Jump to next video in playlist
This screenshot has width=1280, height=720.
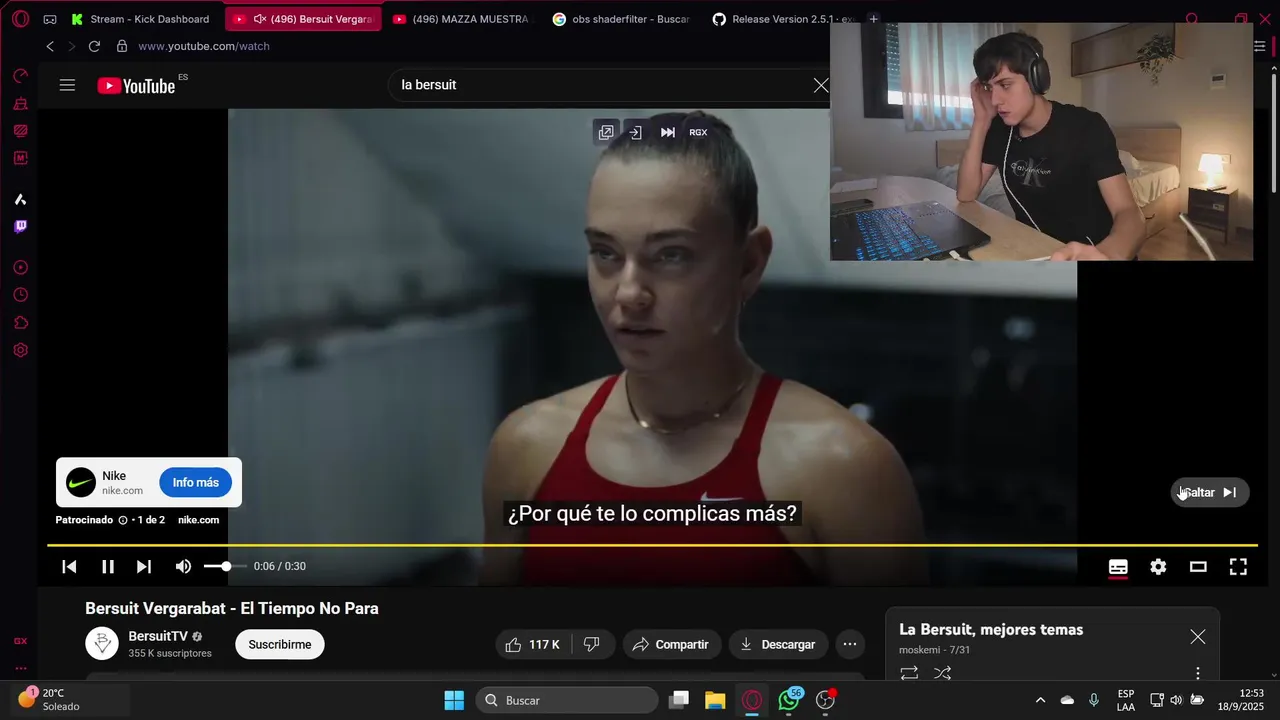click(x=144, y=566)
